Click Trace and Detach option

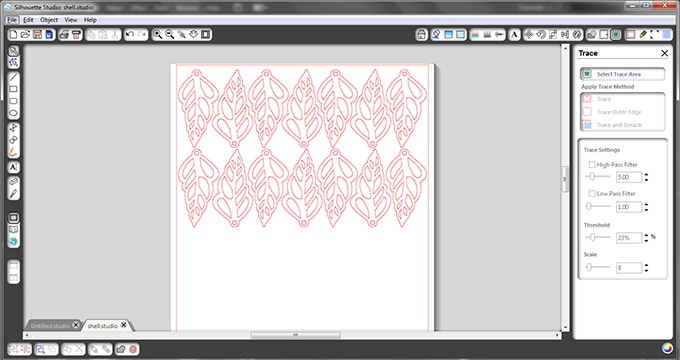612,125
